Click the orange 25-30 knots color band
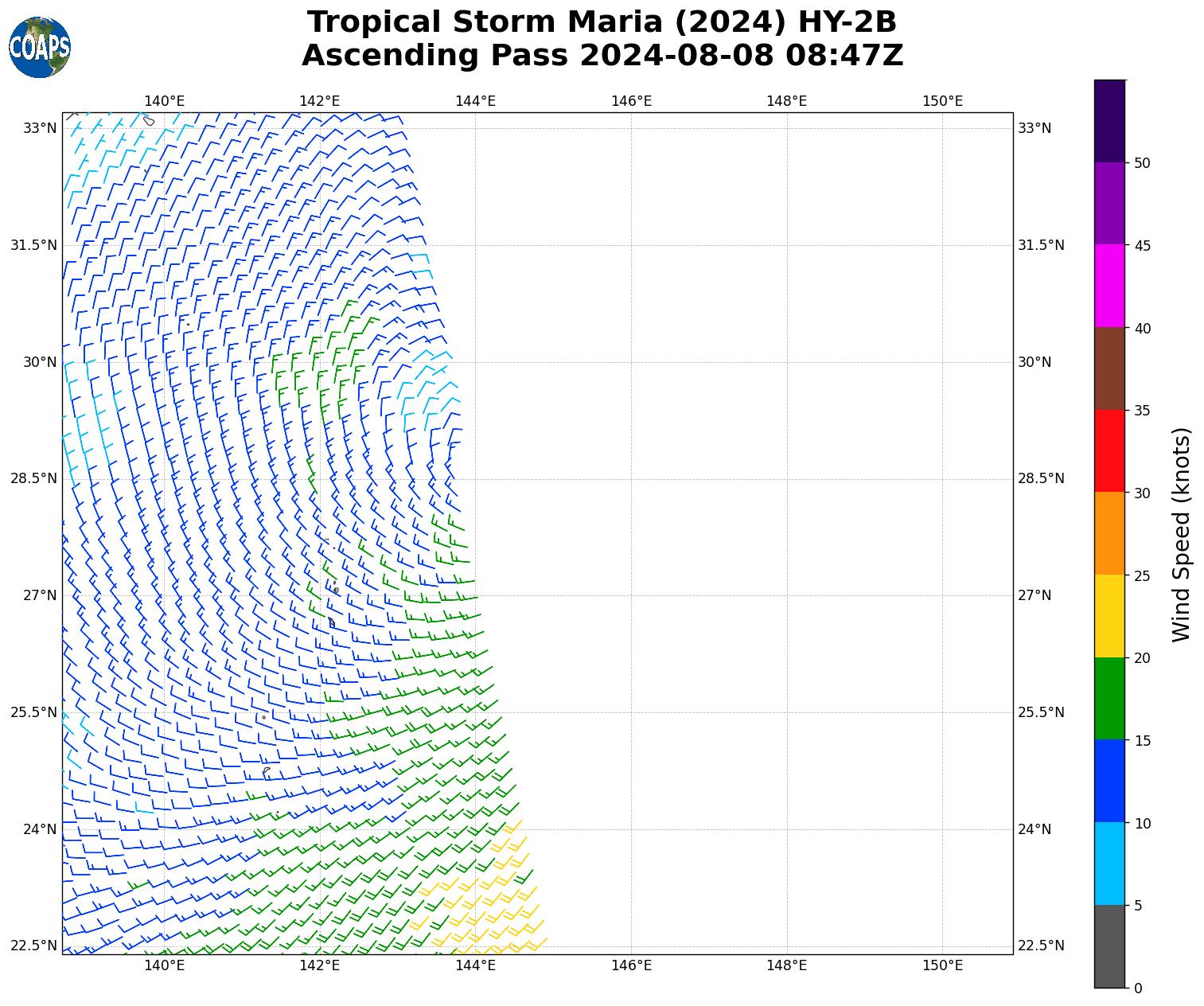 pos(1109,533)
